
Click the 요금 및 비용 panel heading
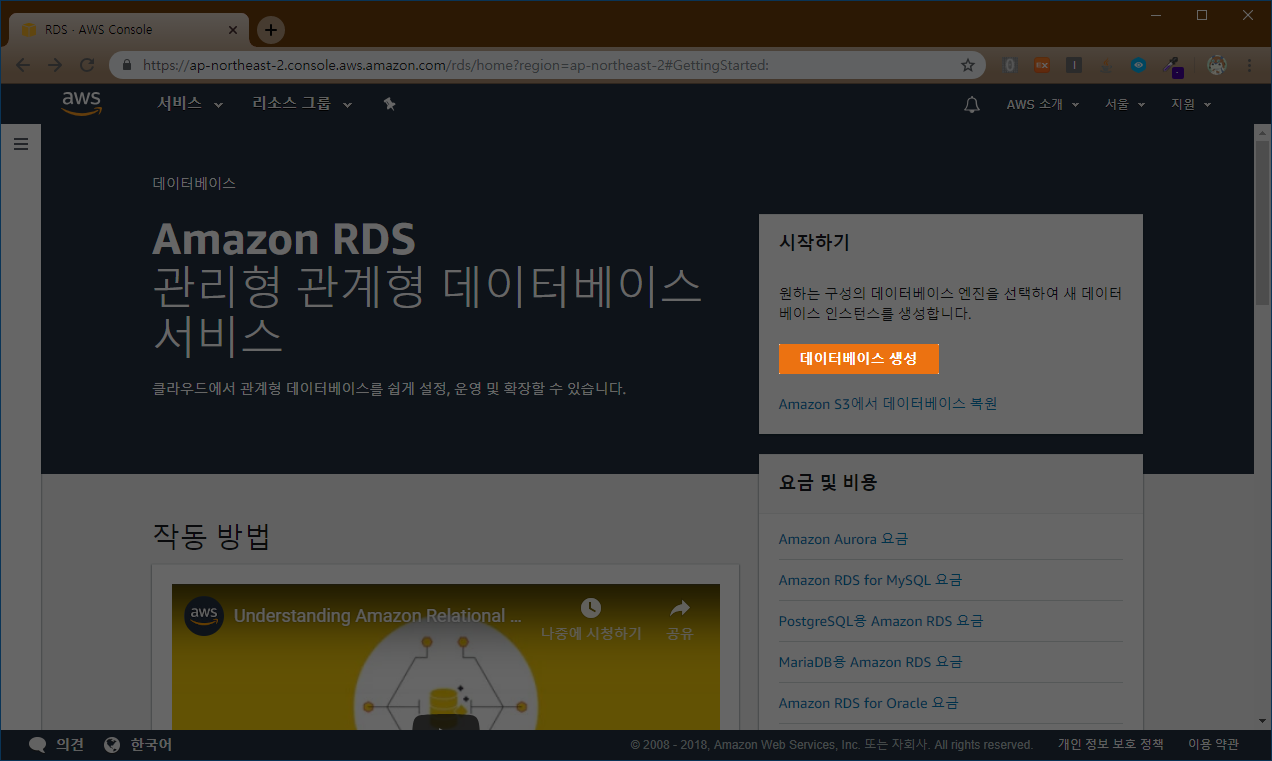point(828,482)
